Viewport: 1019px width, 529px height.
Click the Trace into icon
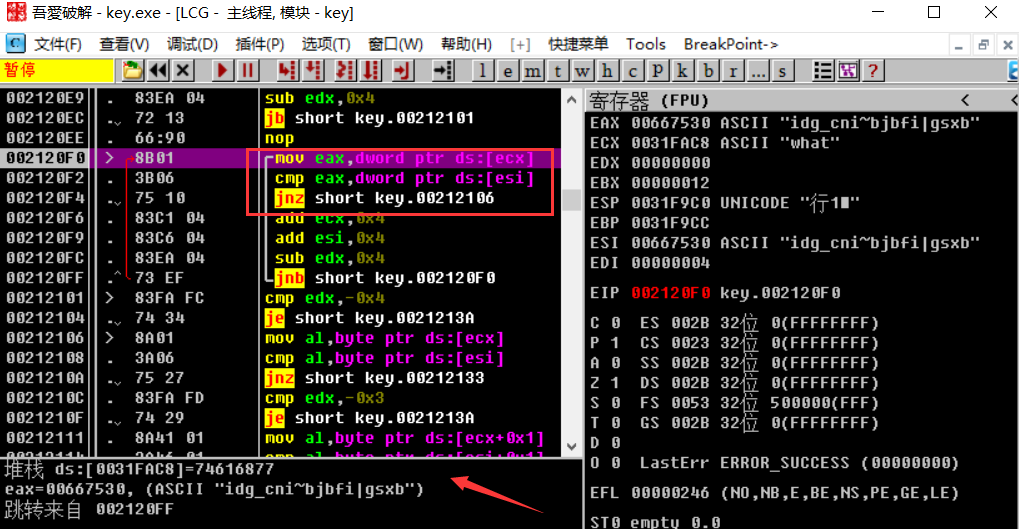point(344,70)
